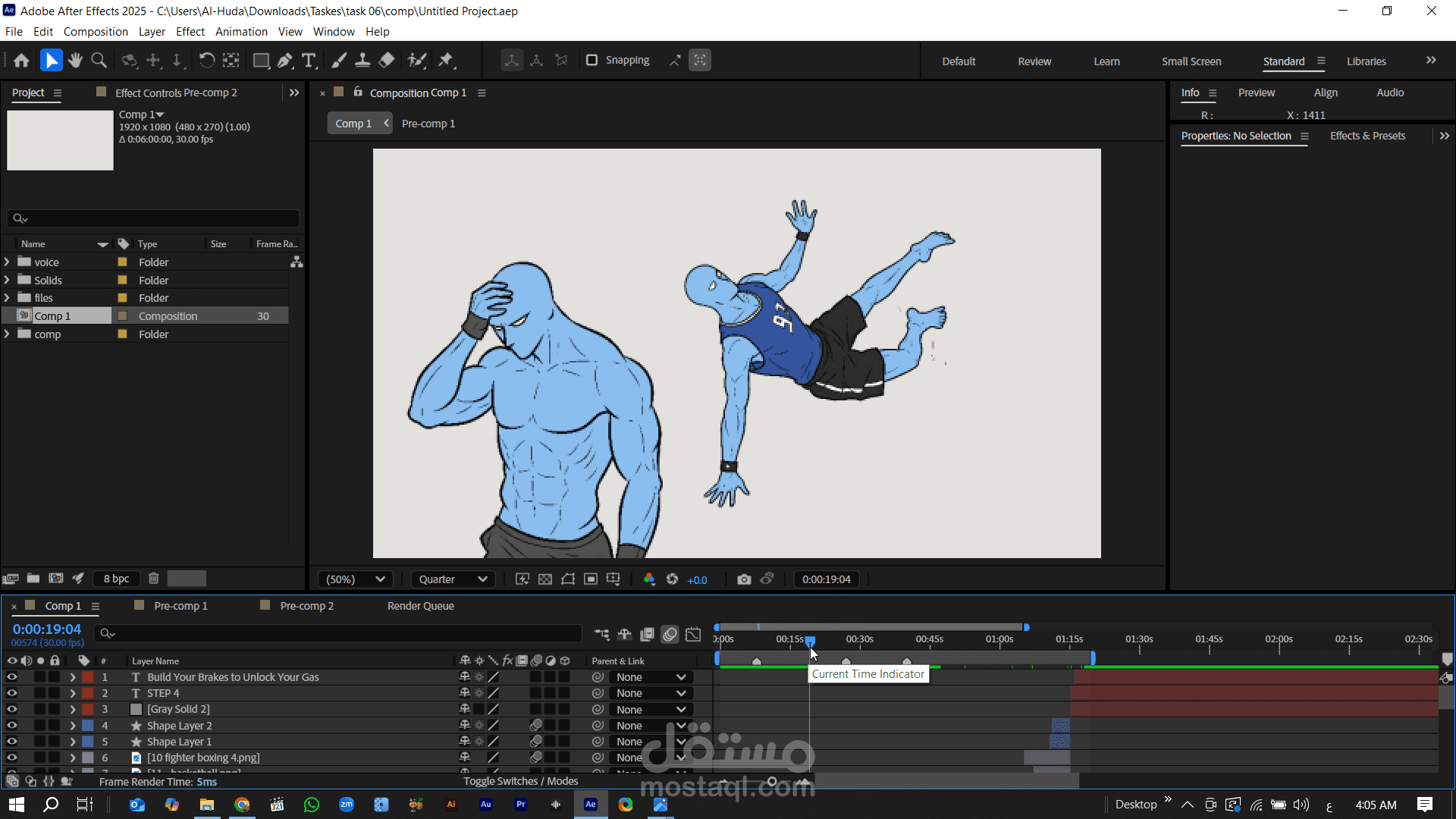Select the Rotation tool
Screen dimensions: 1456x819
coord(206,61)
